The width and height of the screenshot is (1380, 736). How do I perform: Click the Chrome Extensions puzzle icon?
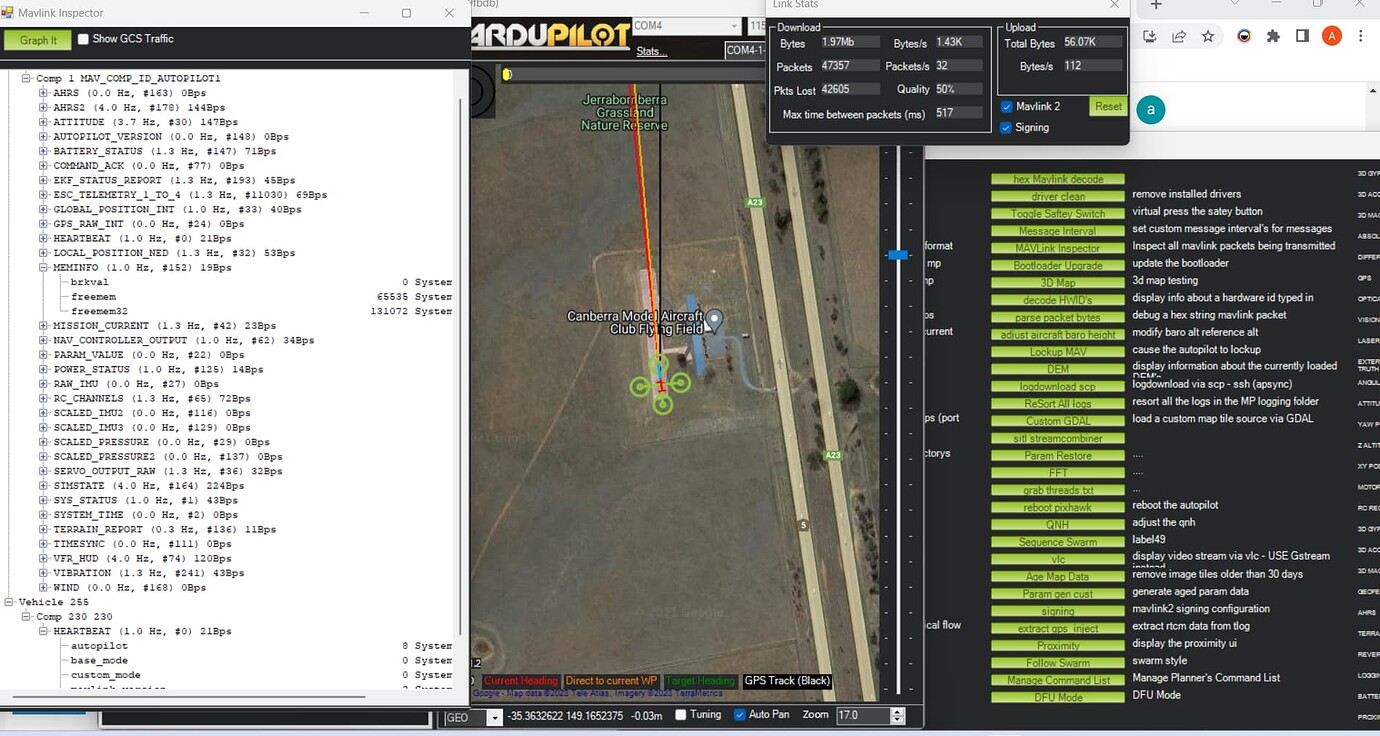(x=1272, y=35)
